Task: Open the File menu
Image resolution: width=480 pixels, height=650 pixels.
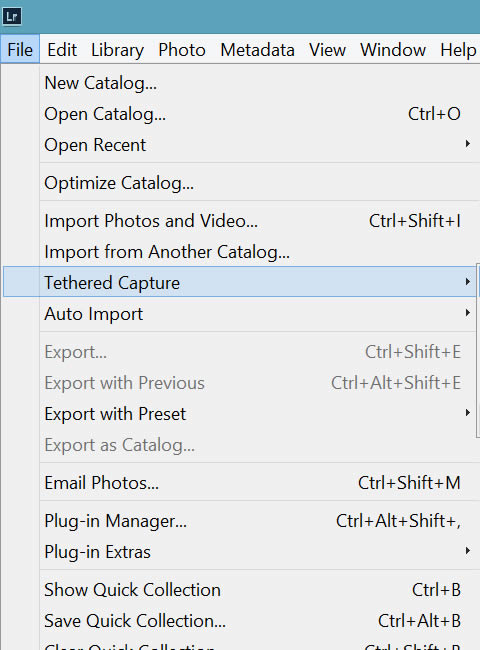Action: (20, 50)
